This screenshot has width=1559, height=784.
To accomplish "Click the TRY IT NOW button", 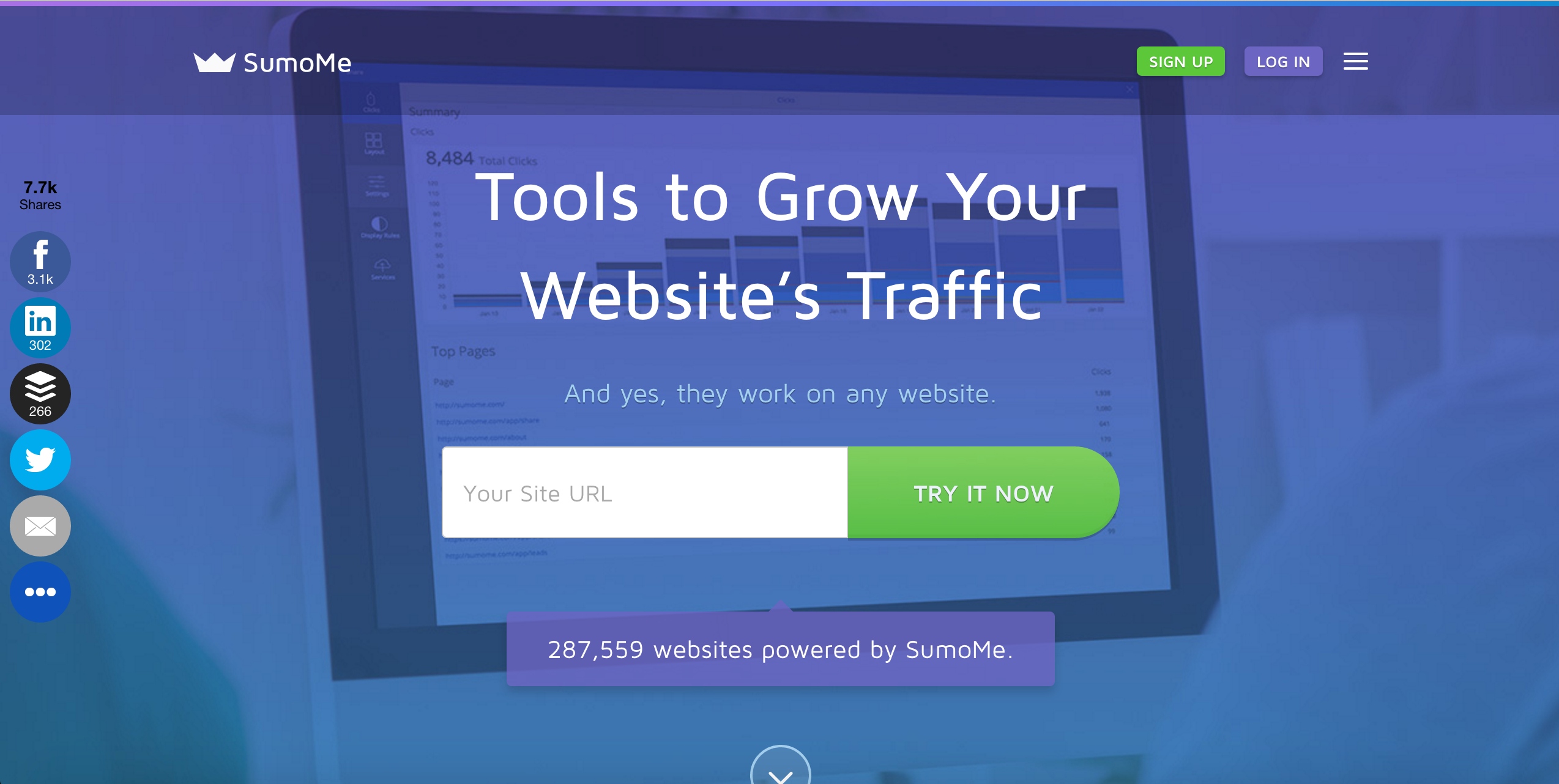I will (x=982, y=493).
